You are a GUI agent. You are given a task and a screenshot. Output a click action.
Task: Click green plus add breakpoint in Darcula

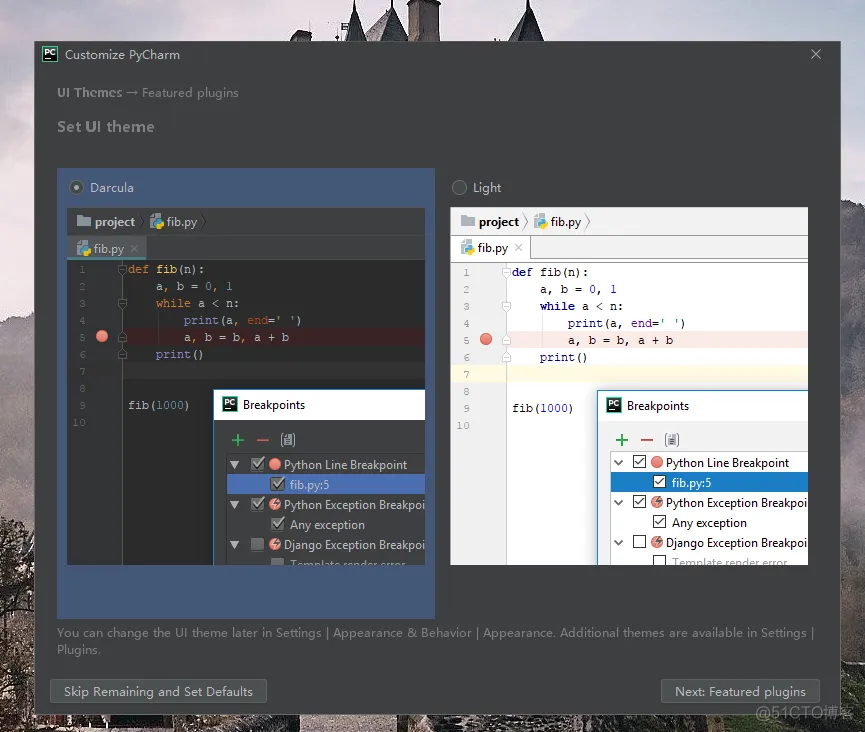tap(238, 440)
